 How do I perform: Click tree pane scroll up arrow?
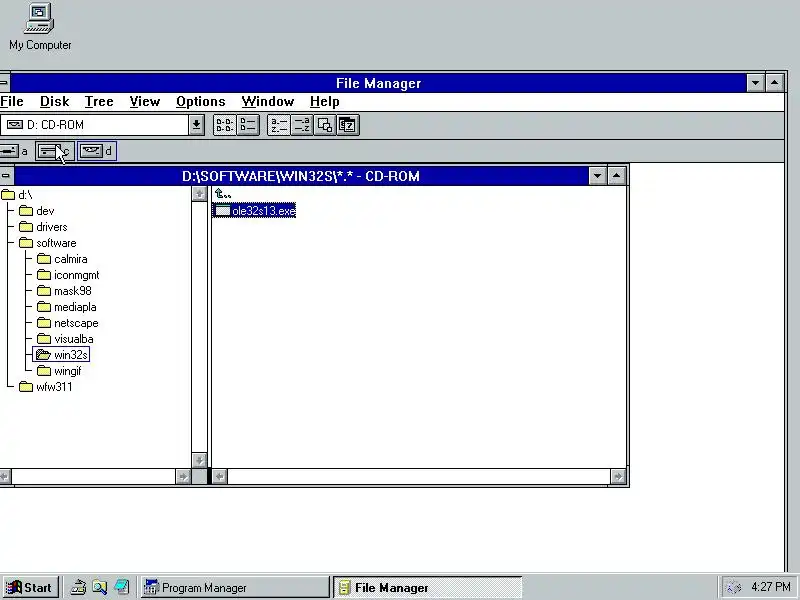[x=199, y=194]
